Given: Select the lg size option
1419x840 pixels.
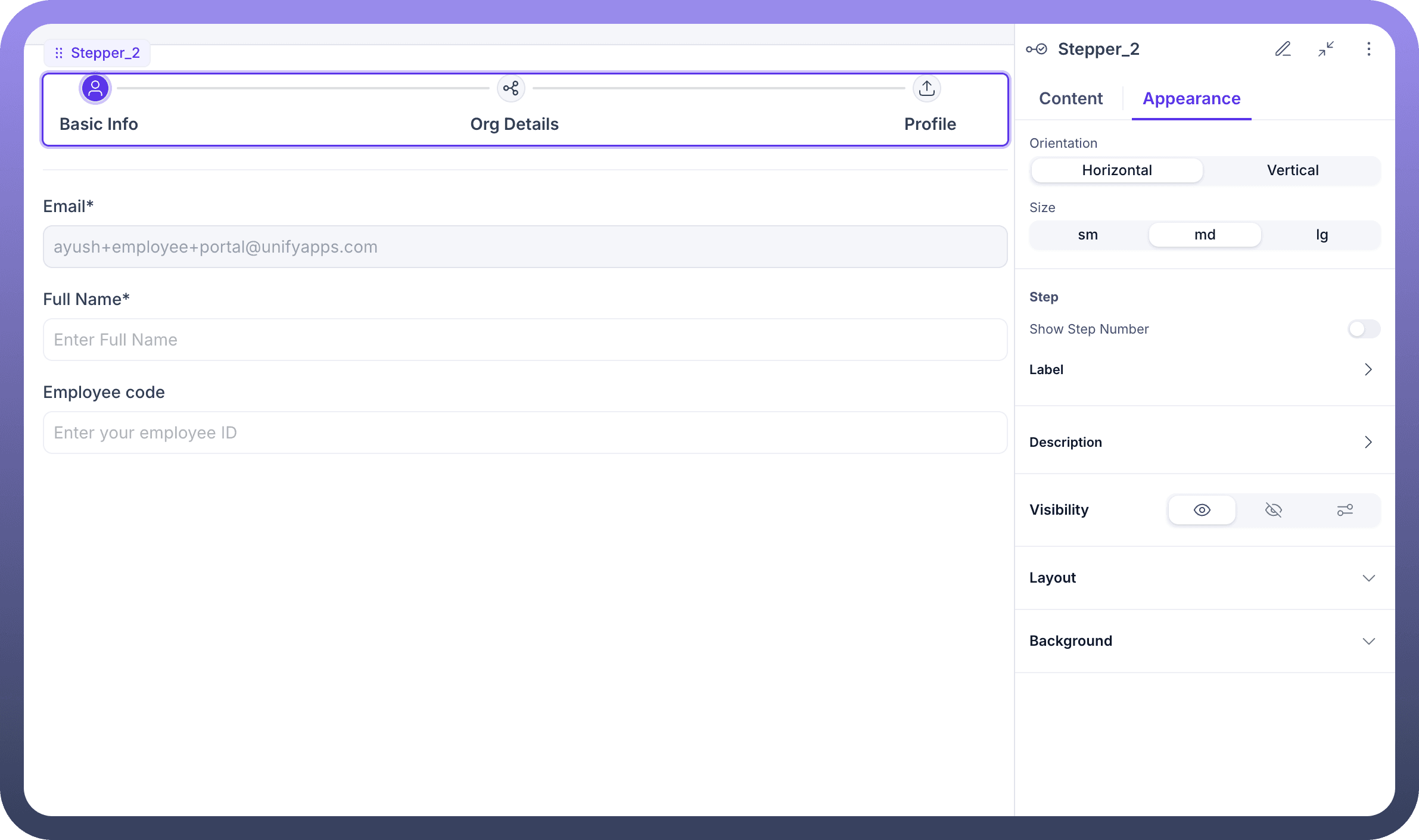Looking at the screenshot, I should [1321, 235].
